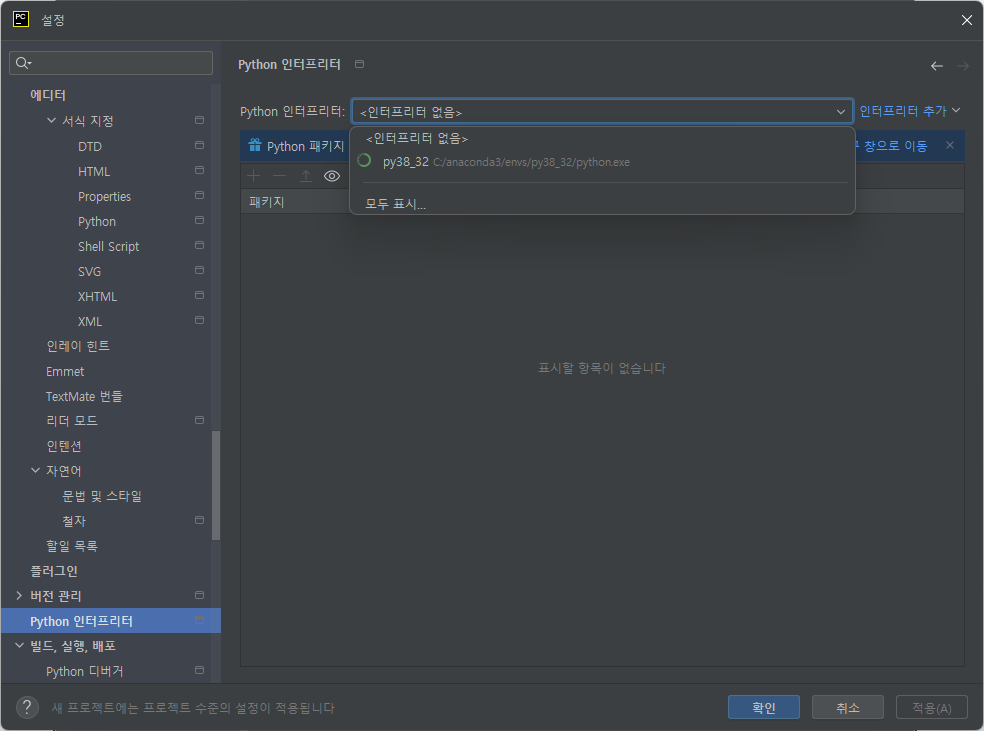This screenshot has height=731, width=984.
Task: Select XHTML in settings tree
Action: tap(97, 296)
